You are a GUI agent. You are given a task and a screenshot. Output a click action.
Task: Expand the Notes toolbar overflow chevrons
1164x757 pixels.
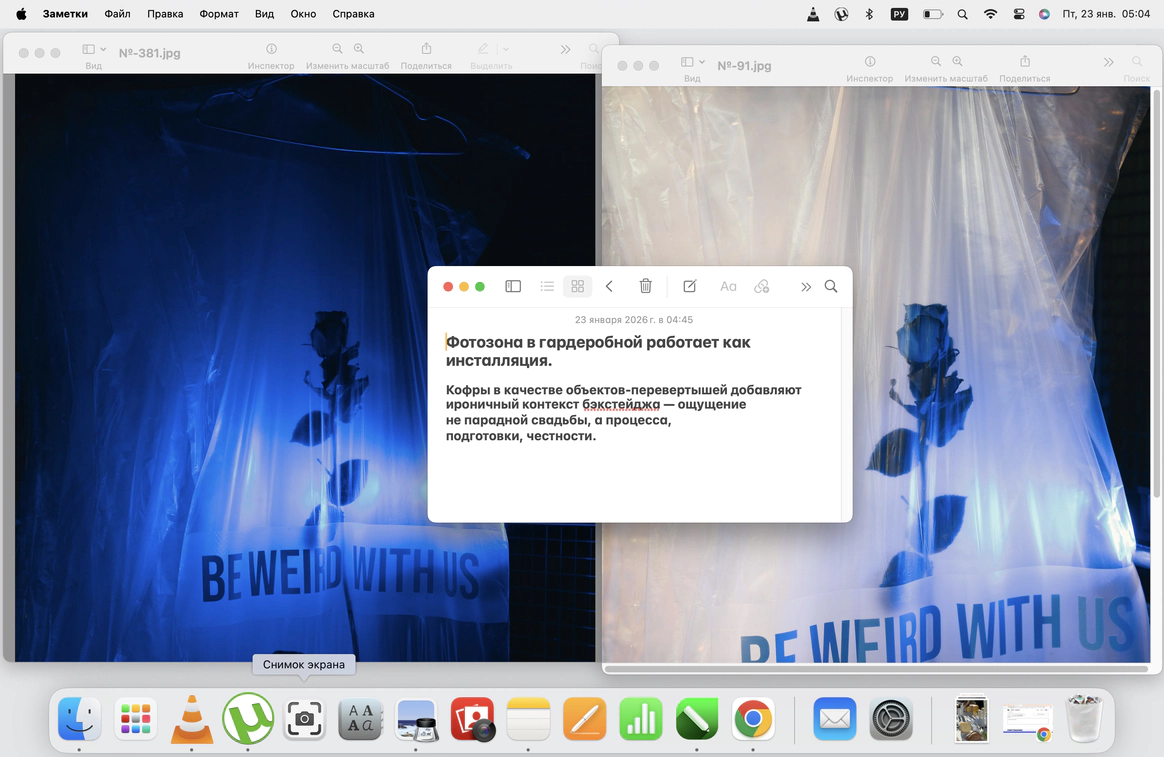pos(805,286)
